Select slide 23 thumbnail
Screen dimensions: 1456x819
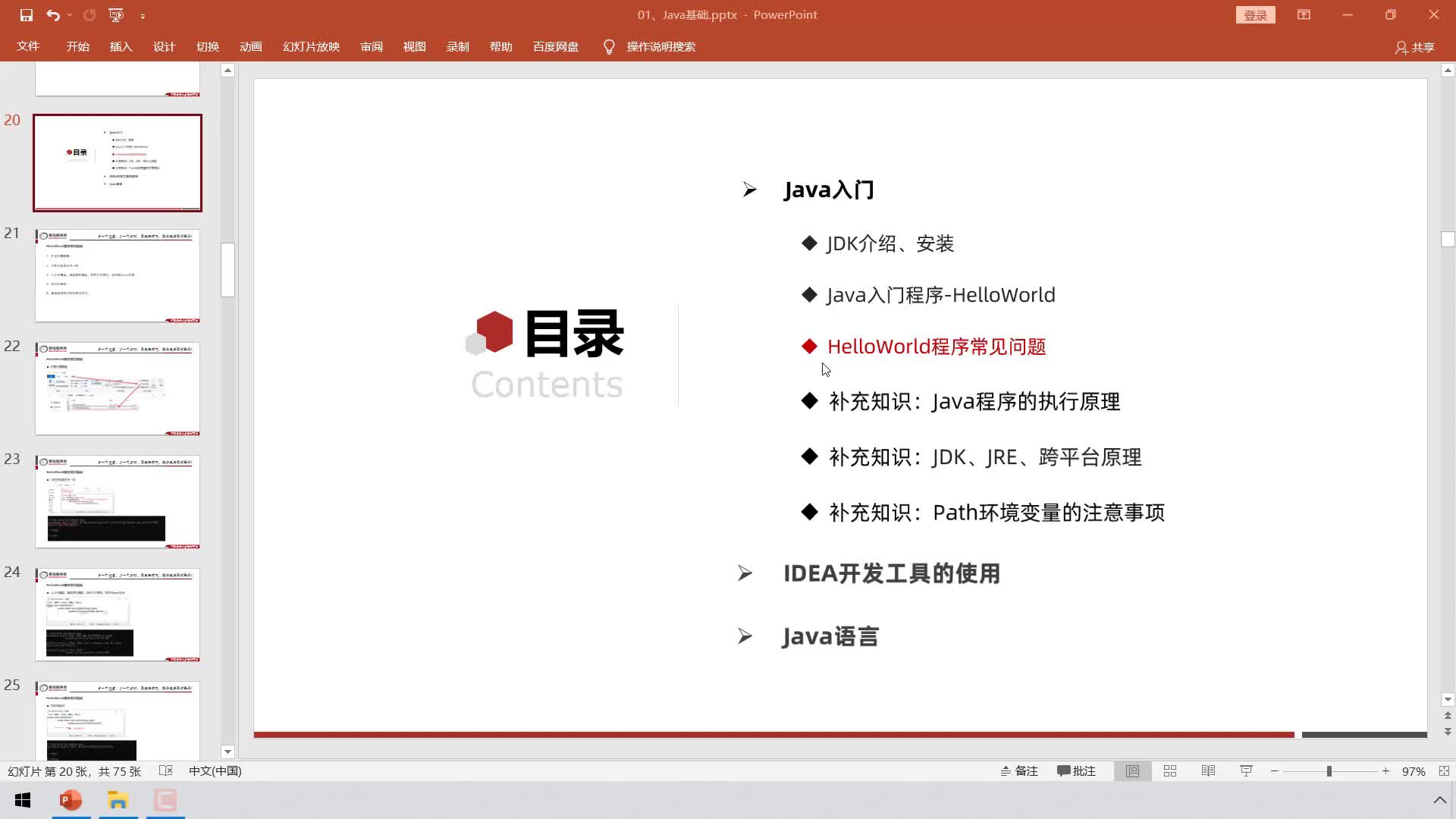coord(118,502)
